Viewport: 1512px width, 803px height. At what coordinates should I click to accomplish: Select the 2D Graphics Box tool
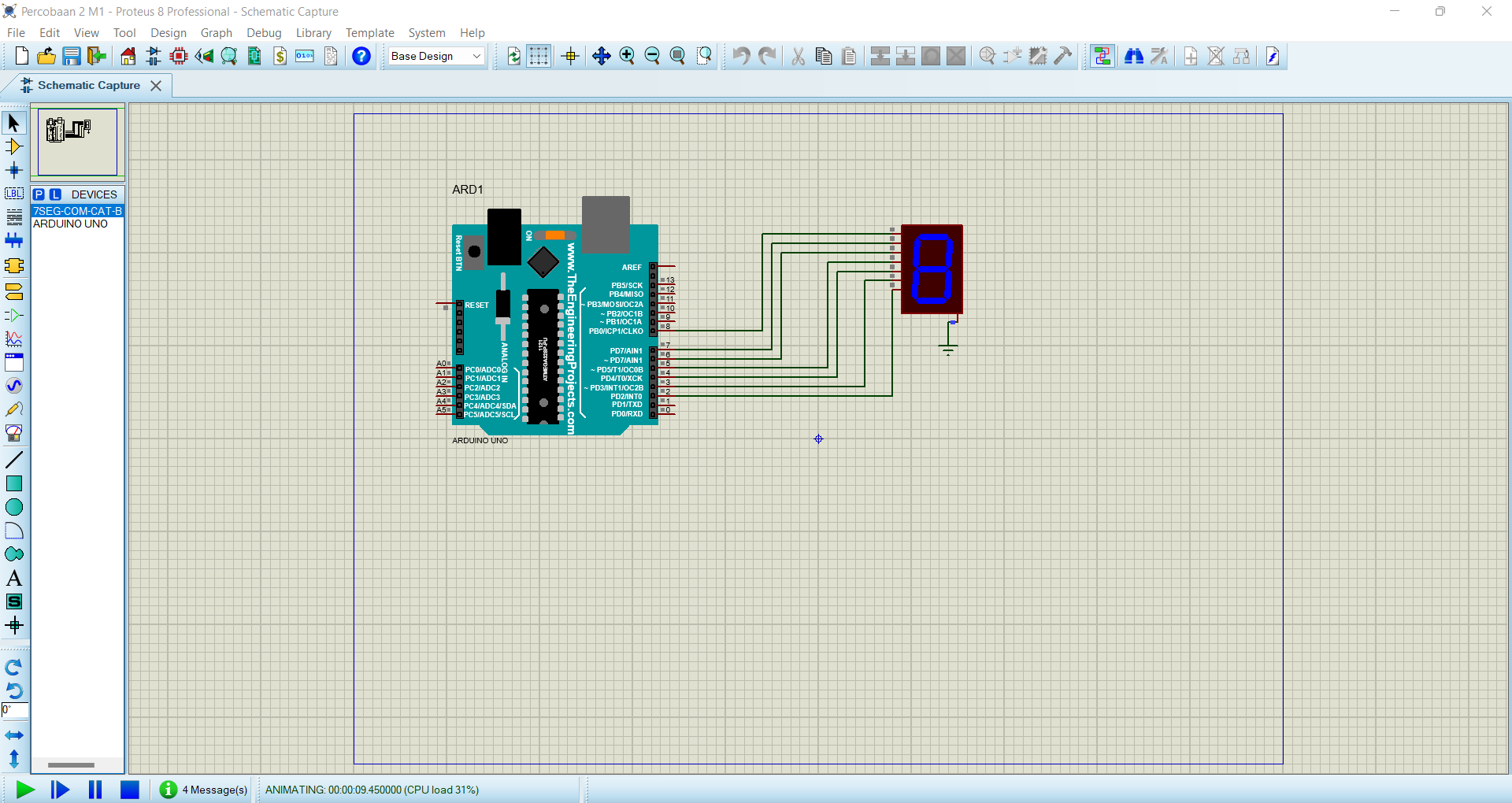(13, 483)
